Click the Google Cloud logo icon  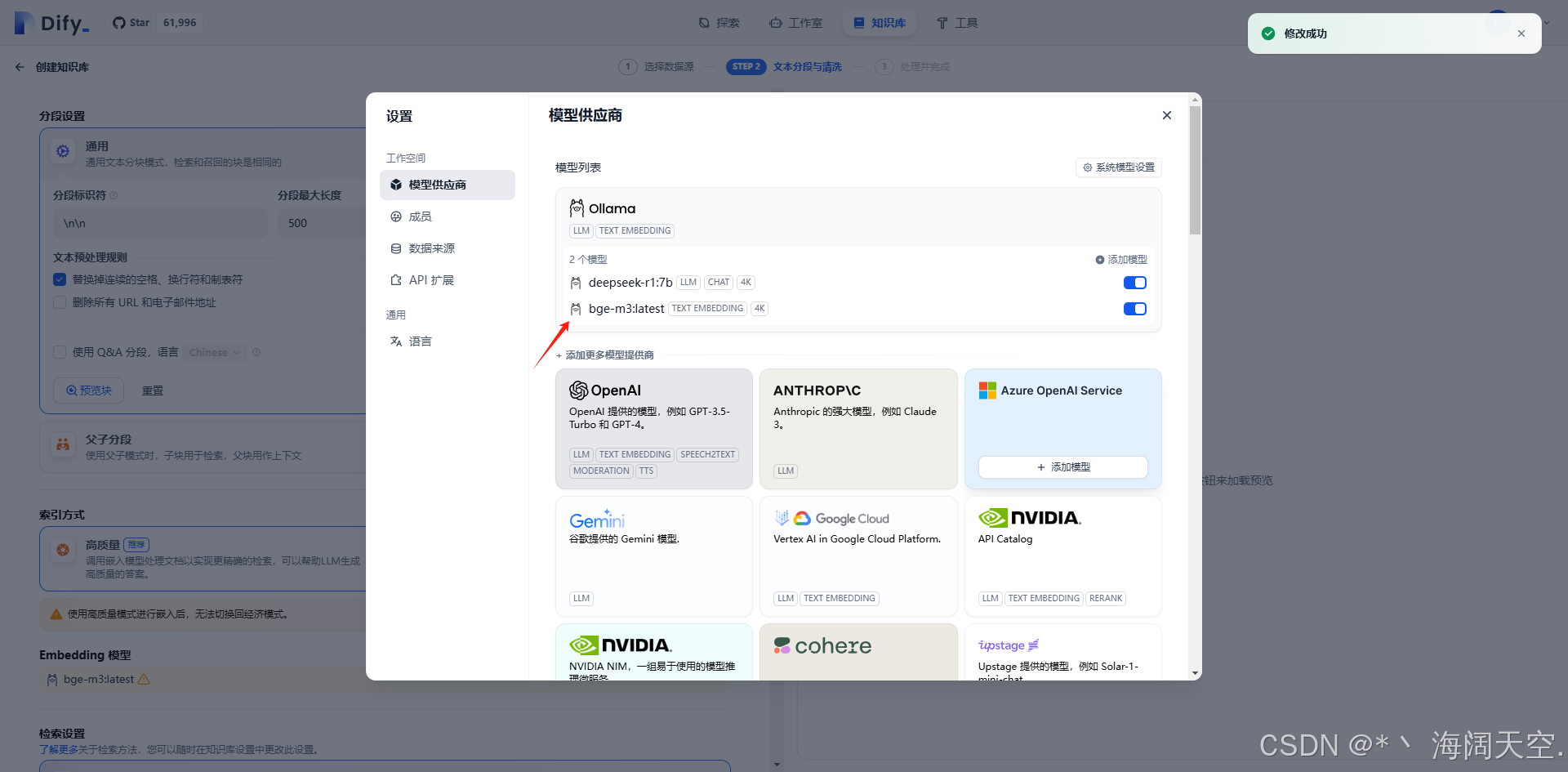click(802, 518)
